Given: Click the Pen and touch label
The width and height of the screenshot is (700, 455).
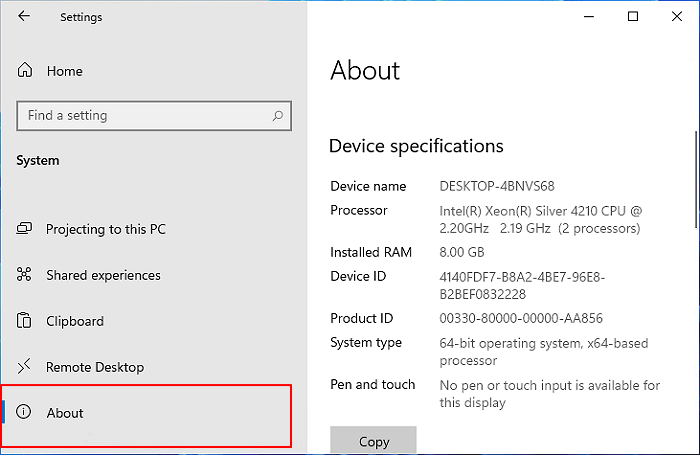Looking at the screenshot, I should click(x=373, y=384).
